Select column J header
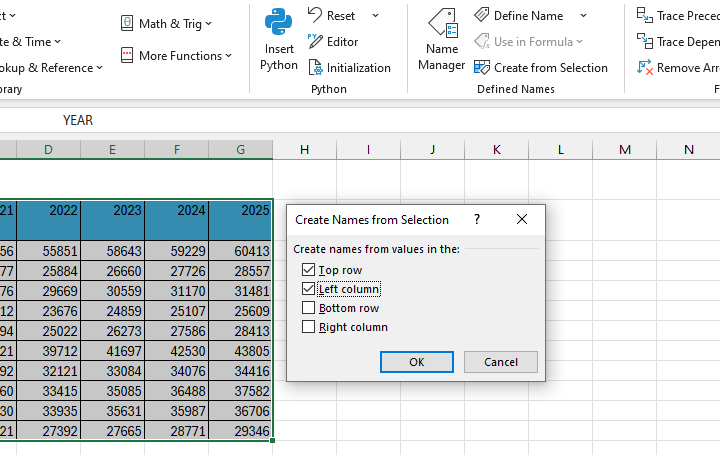 (x=432, y=150)
